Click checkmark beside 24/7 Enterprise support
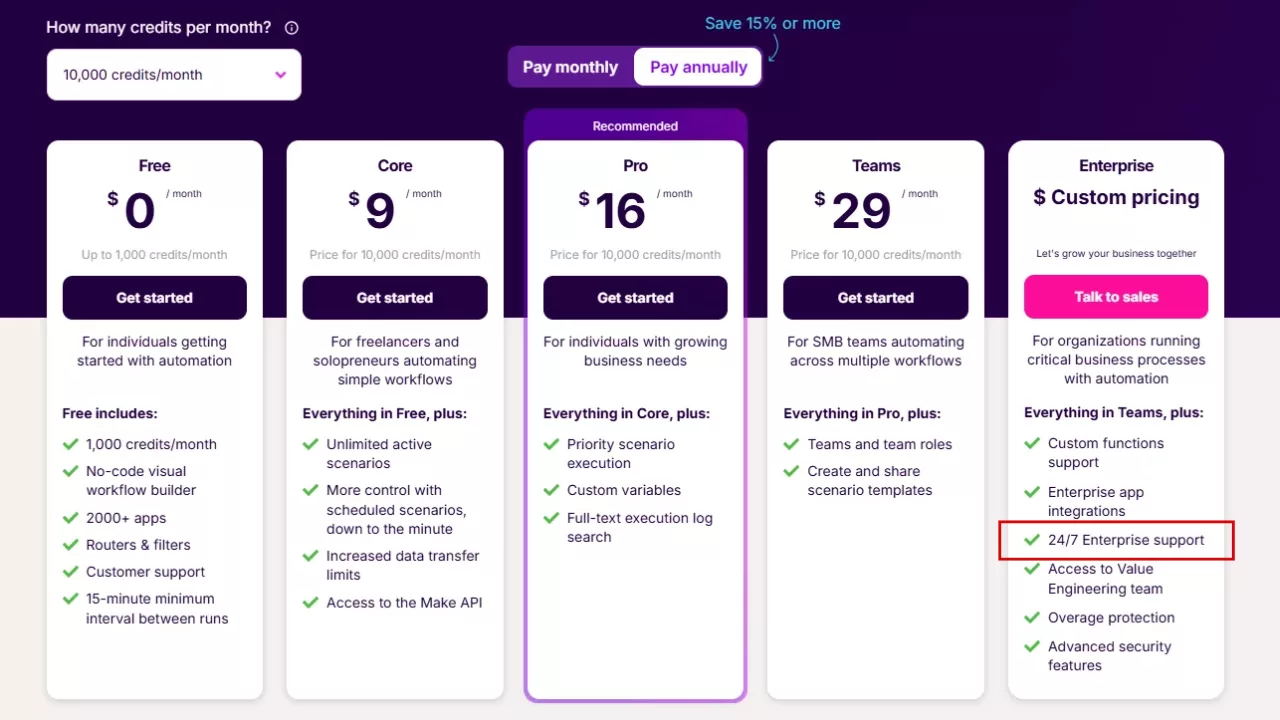 pos(1032,540)
